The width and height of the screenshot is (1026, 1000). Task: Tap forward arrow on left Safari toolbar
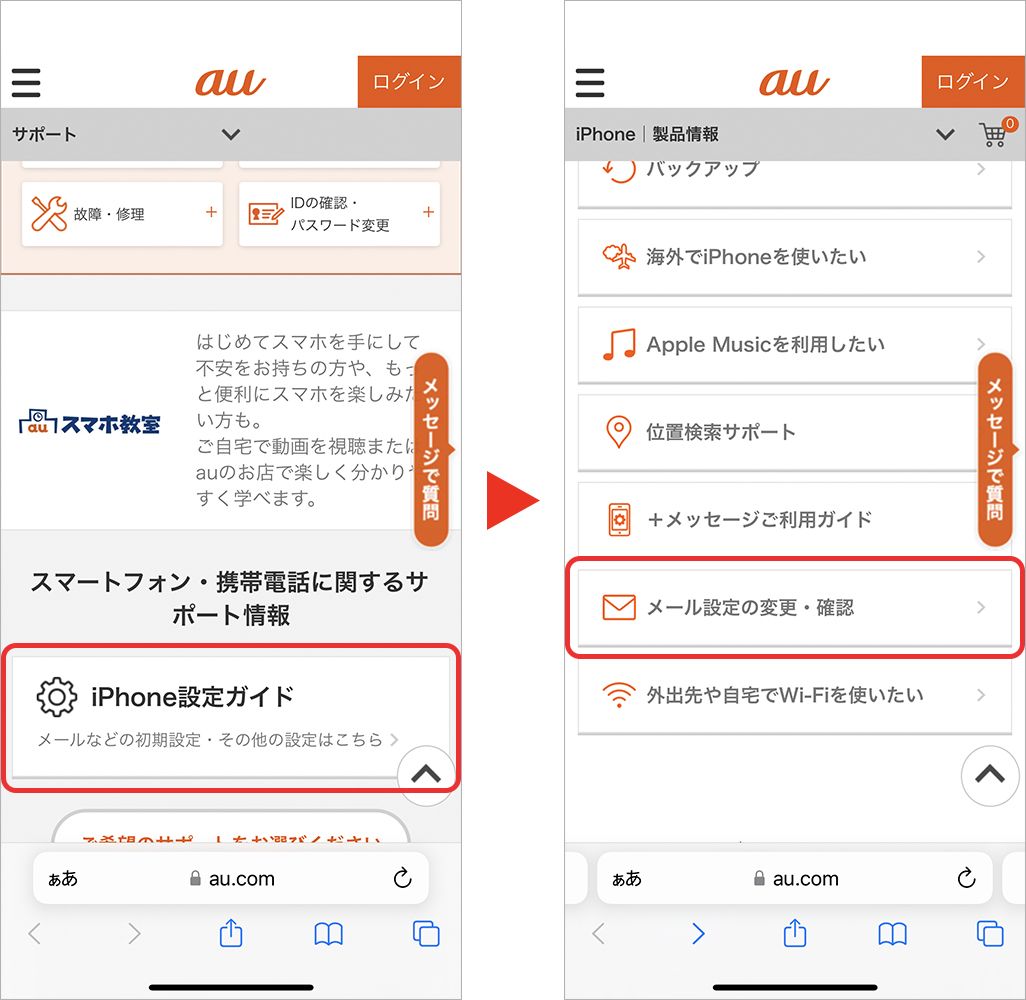[x=134, y=934]
